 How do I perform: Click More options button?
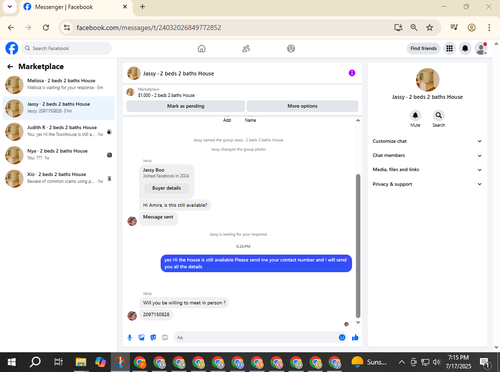coord(302,106)
